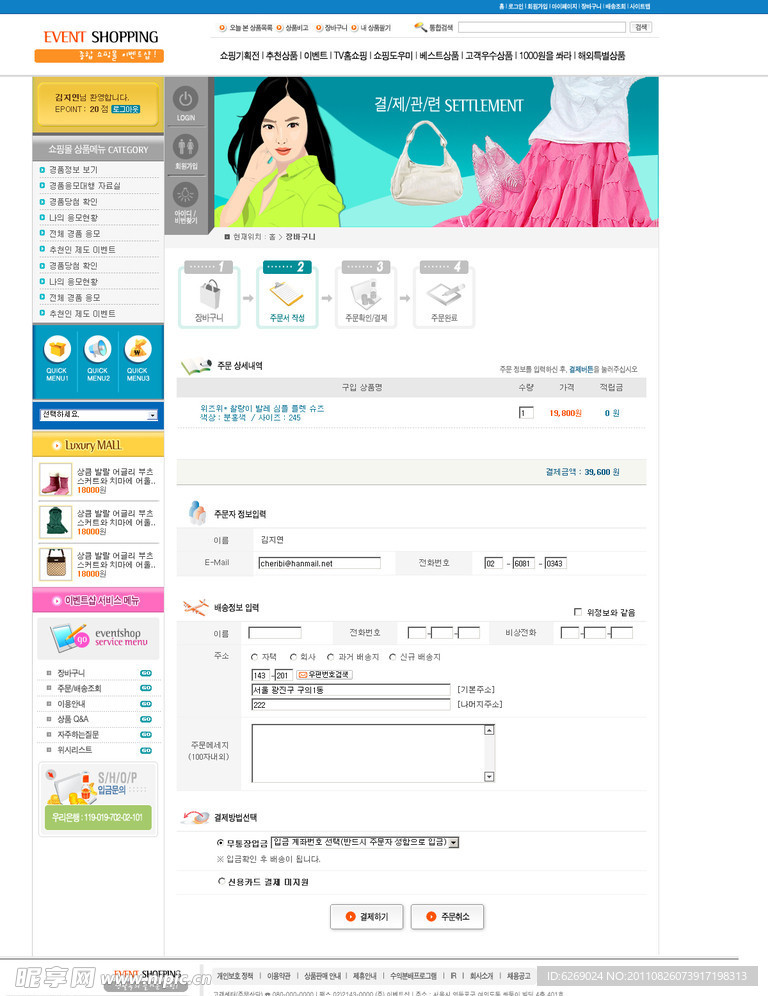Select step 3 주문확인/결제 icon

pos(366,294)
